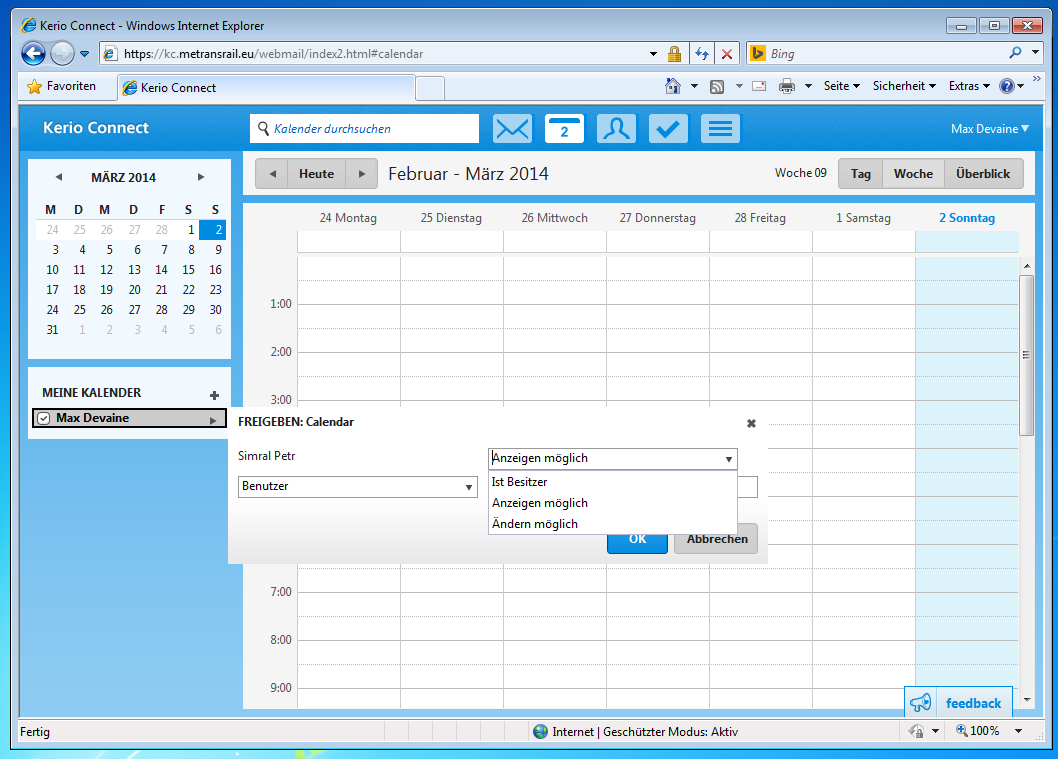This screenshot has width=1058, height=759.
Task: Click the search magnifier icon
Action: (263, 128)
